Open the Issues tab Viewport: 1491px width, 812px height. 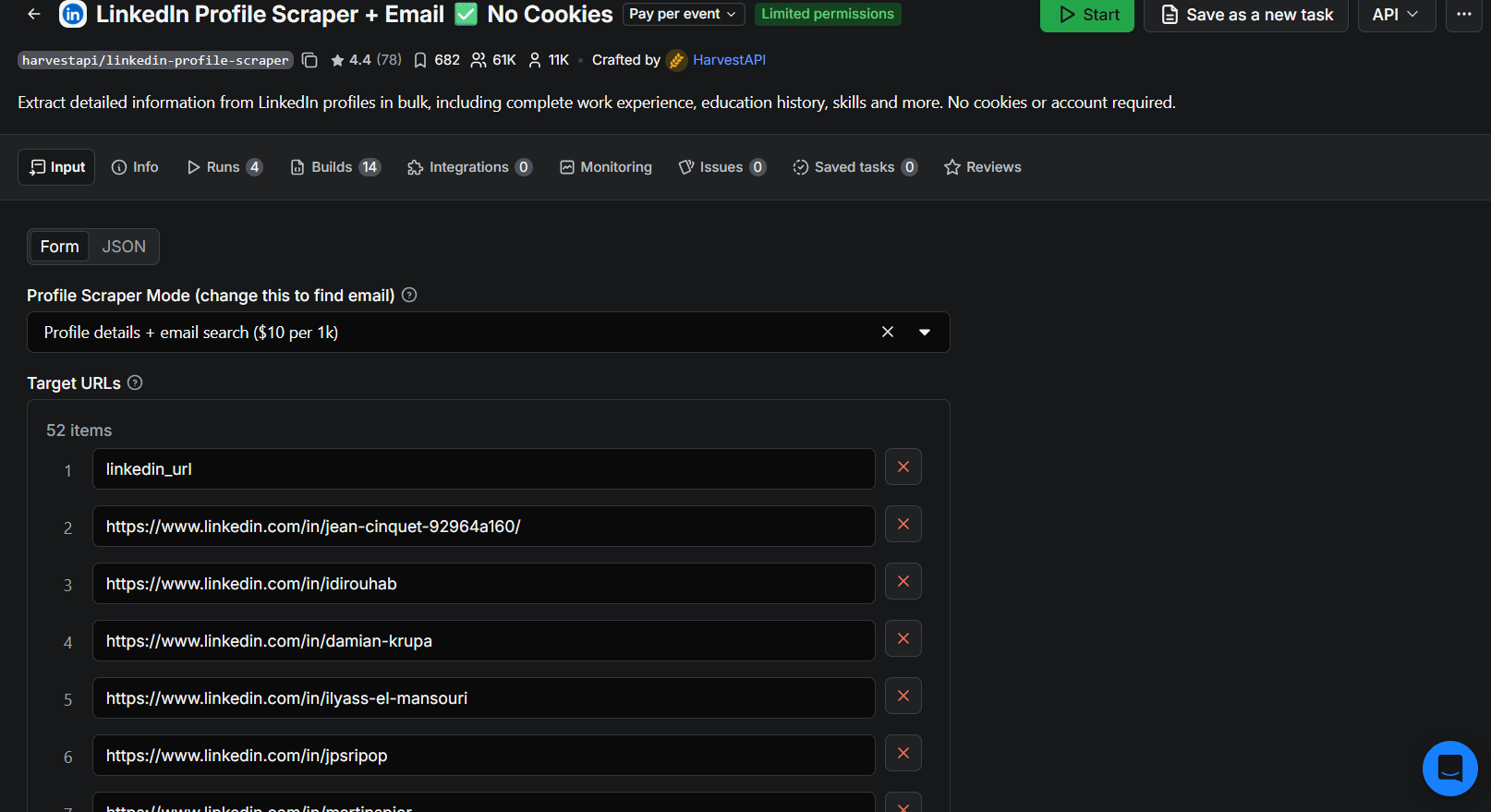tap(721, 167)
